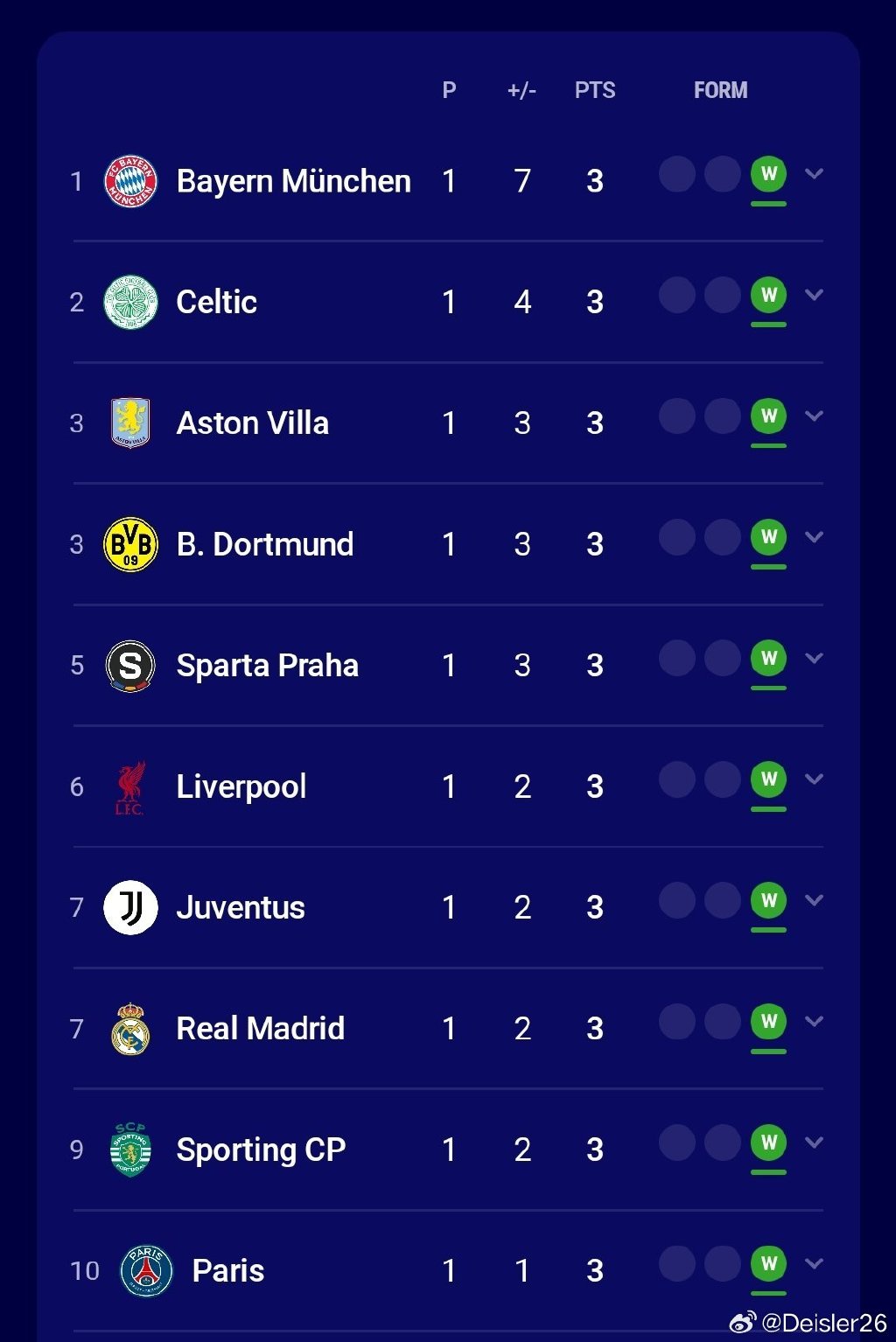896x1342 pixels.
Task: Expand the Liverpool row chevron
Action: [x=814, y=779]
